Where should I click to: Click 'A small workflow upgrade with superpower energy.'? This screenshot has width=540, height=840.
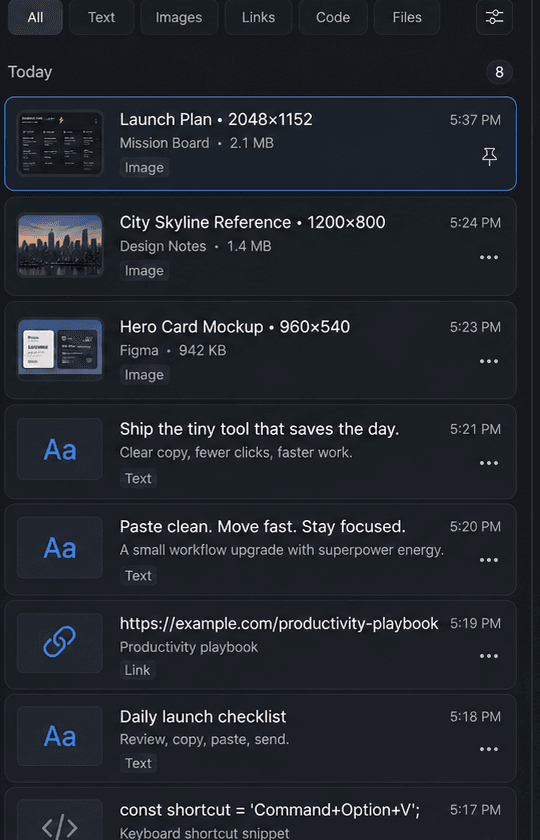coord(282,550)
